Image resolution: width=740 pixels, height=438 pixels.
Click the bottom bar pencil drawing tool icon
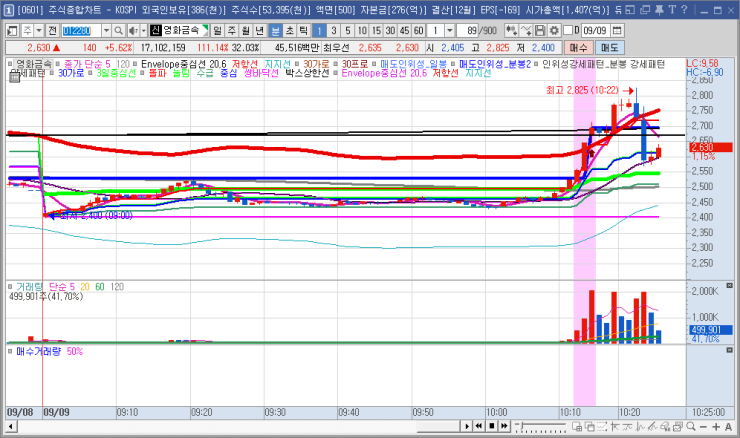coord(653,427)
